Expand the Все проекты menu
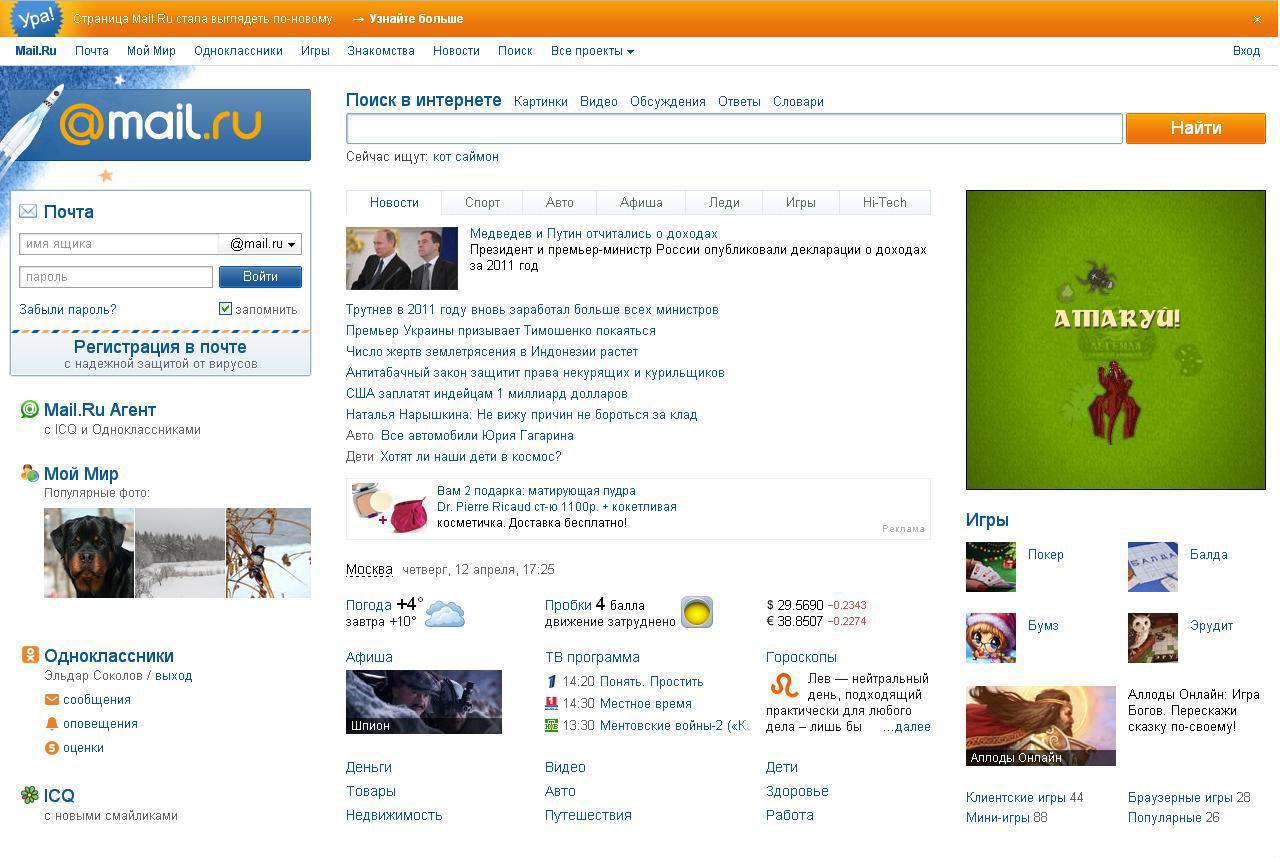 point(592,51)
